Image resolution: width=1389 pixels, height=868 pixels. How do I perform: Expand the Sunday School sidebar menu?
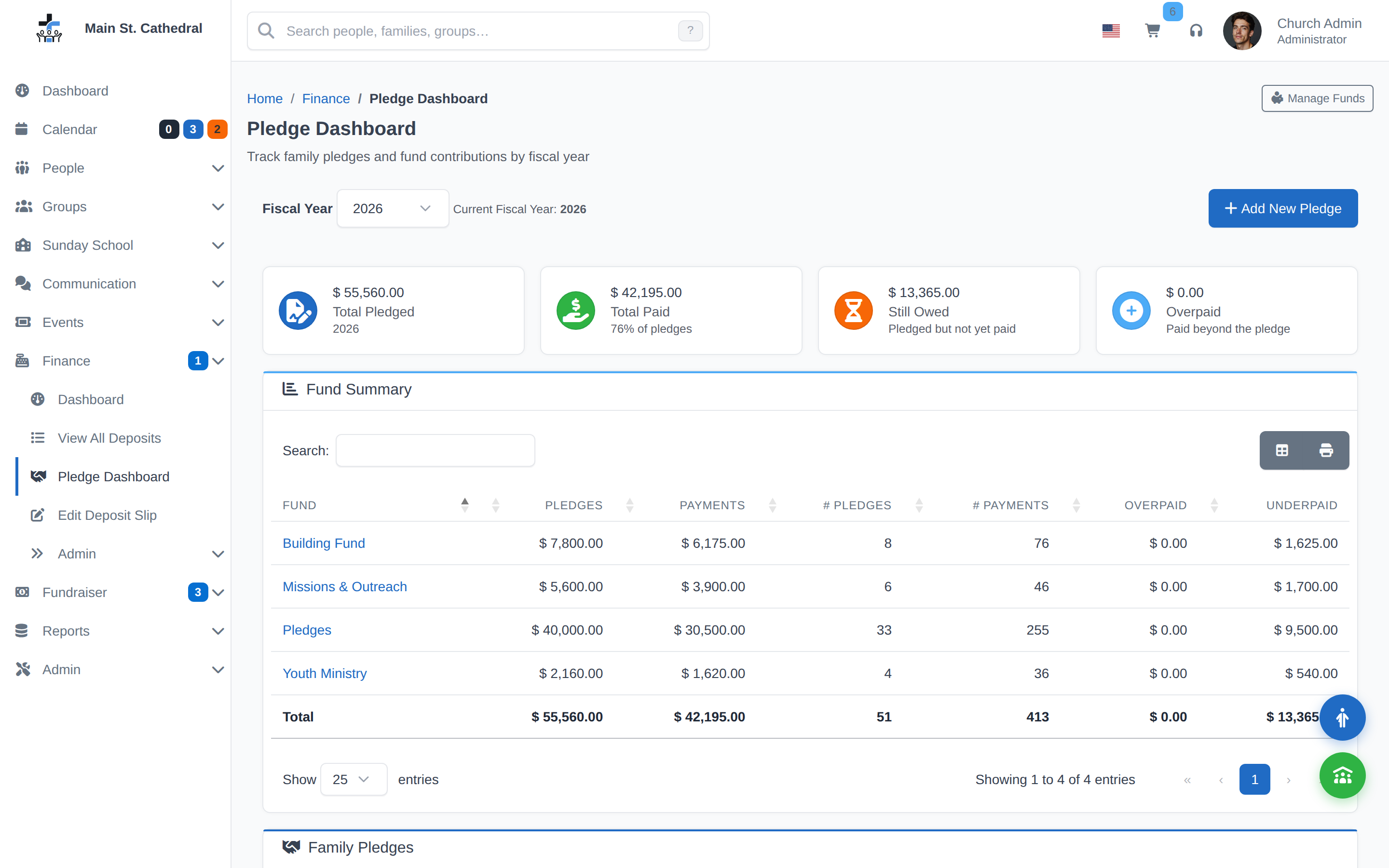pyautogui.click(x=115, y=245)
